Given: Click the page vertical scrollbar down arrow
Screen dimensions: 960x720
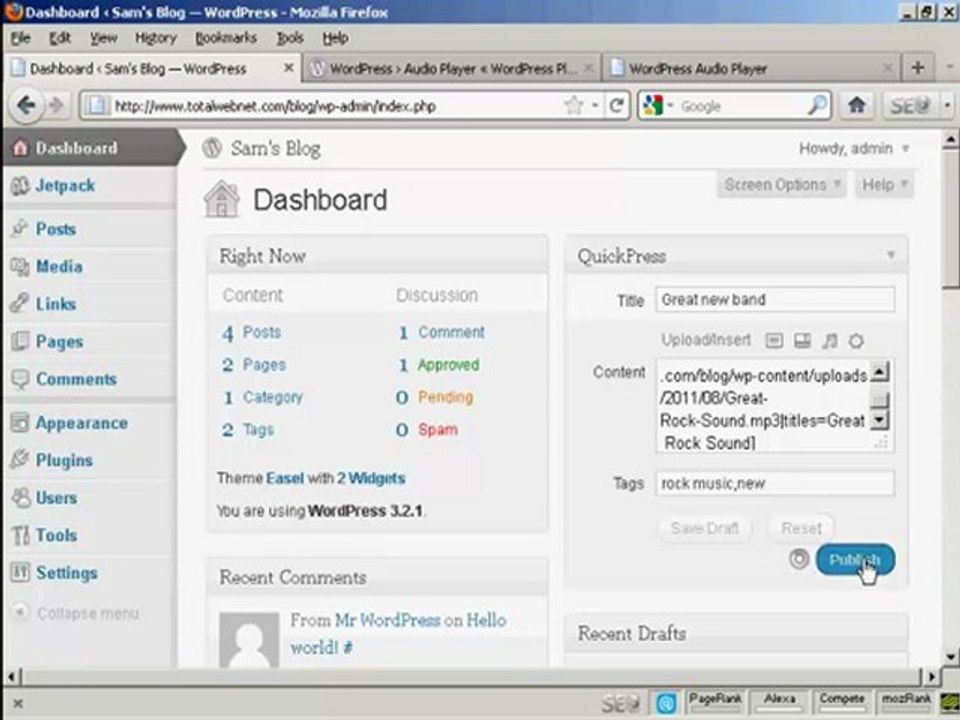Looking at the screenshot, I should point(950,658).
